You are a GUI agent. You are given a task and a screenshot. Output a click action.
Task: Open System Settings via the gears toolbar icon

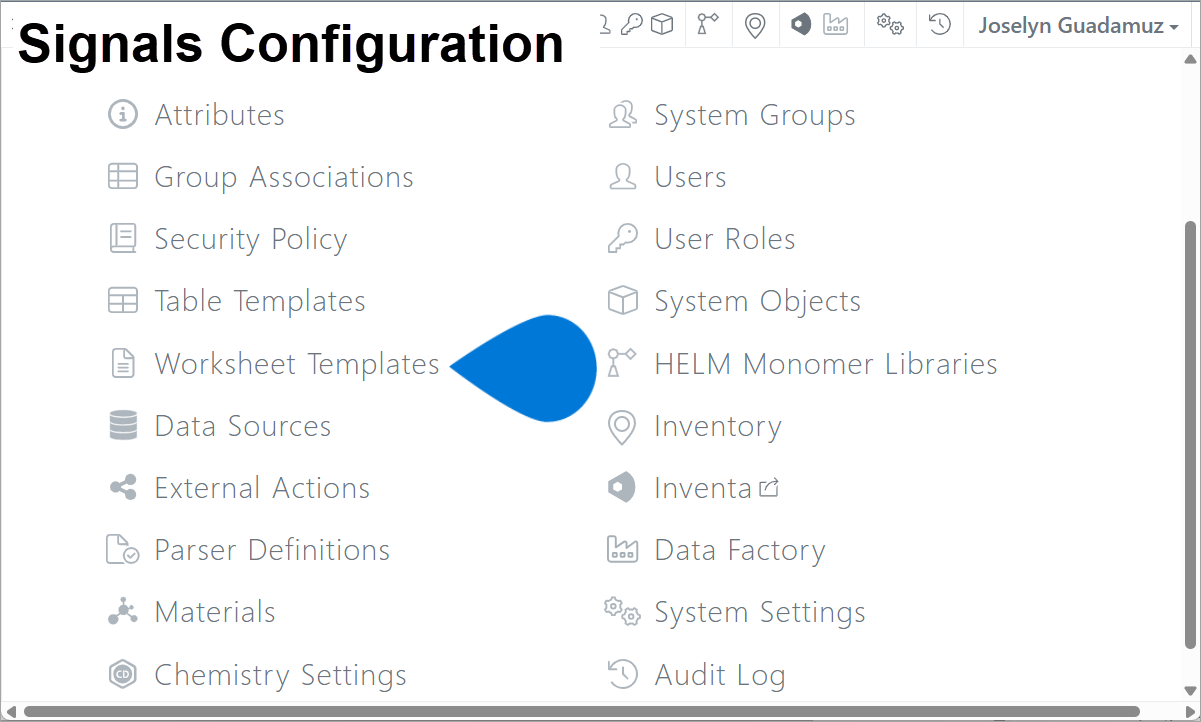point(890,23)
